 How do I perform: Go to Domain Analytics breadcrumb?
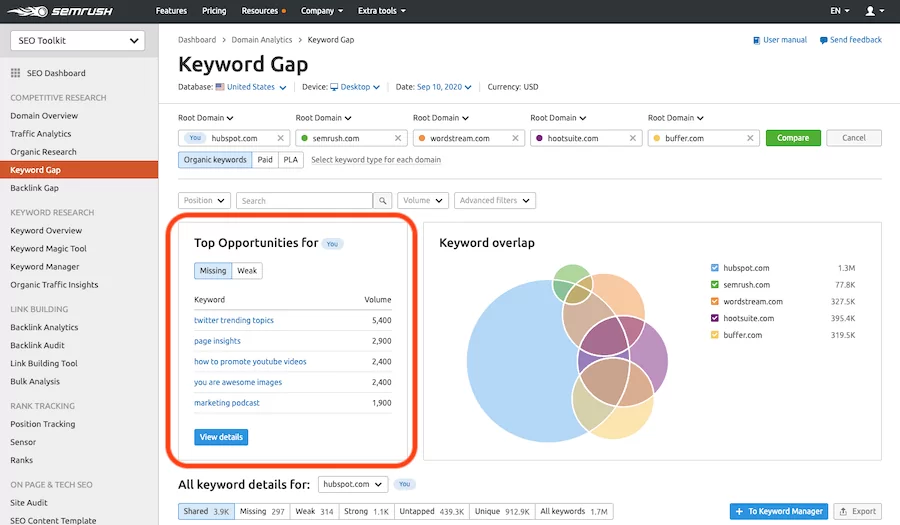(x=262, y=40)
